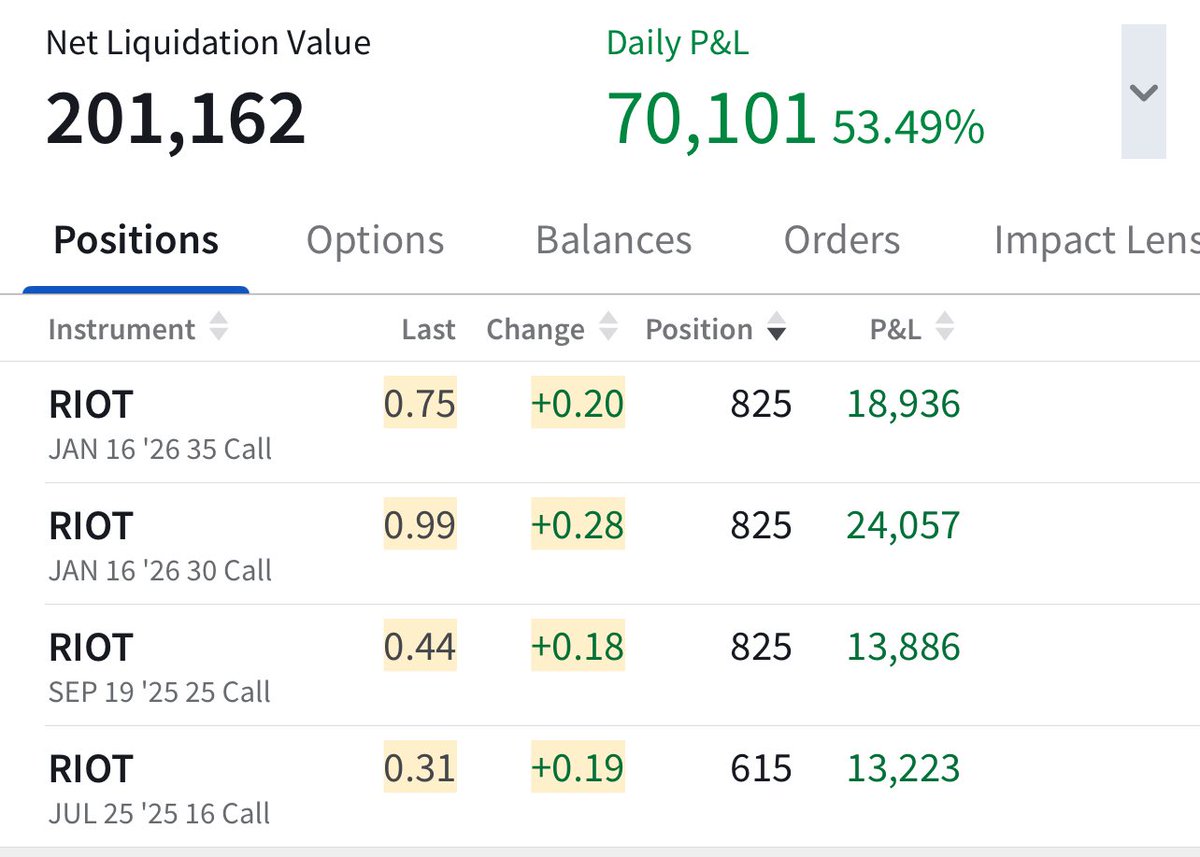
Task: Click the Change column header label
Action: pos(535,329)
